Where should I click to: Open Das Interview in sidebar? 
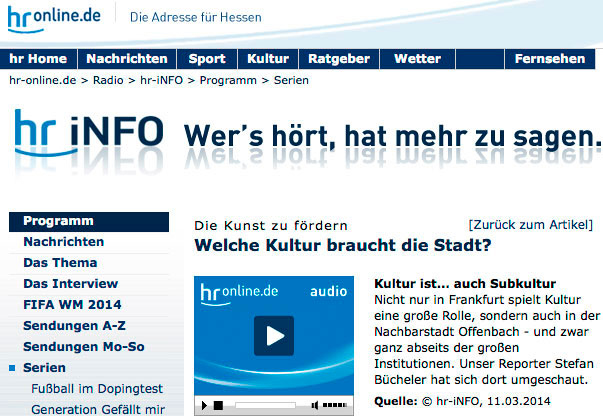pos(70,284)
